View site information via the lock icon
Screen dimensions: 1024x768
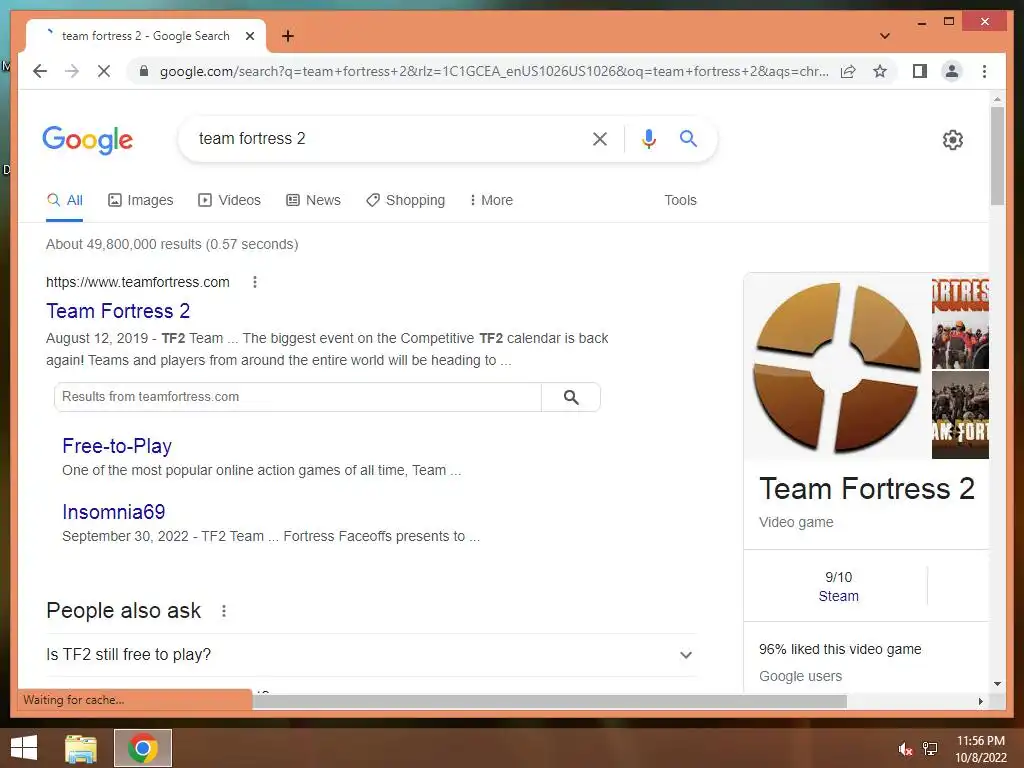144,71
